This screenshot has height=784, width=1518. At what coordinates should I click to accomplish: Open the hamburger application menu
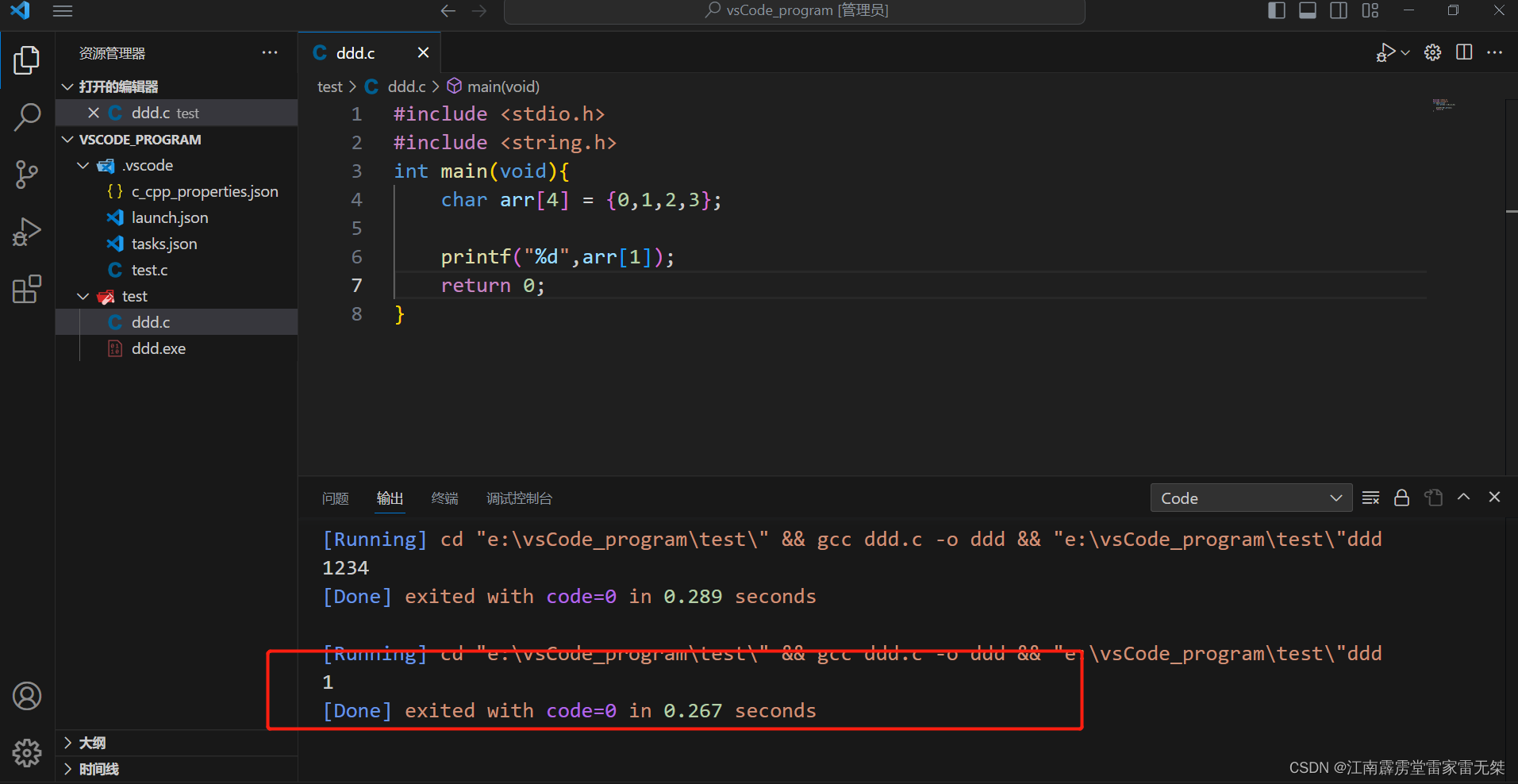point(63,11)
